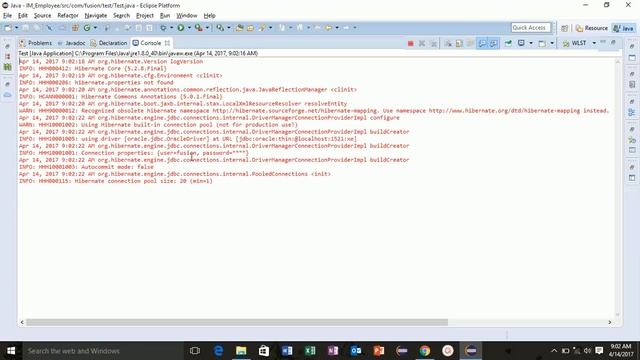The width and height of the screenshot is (640, 360).
Task: Switch to the Javadoc tab
Action: click(71, 43)
